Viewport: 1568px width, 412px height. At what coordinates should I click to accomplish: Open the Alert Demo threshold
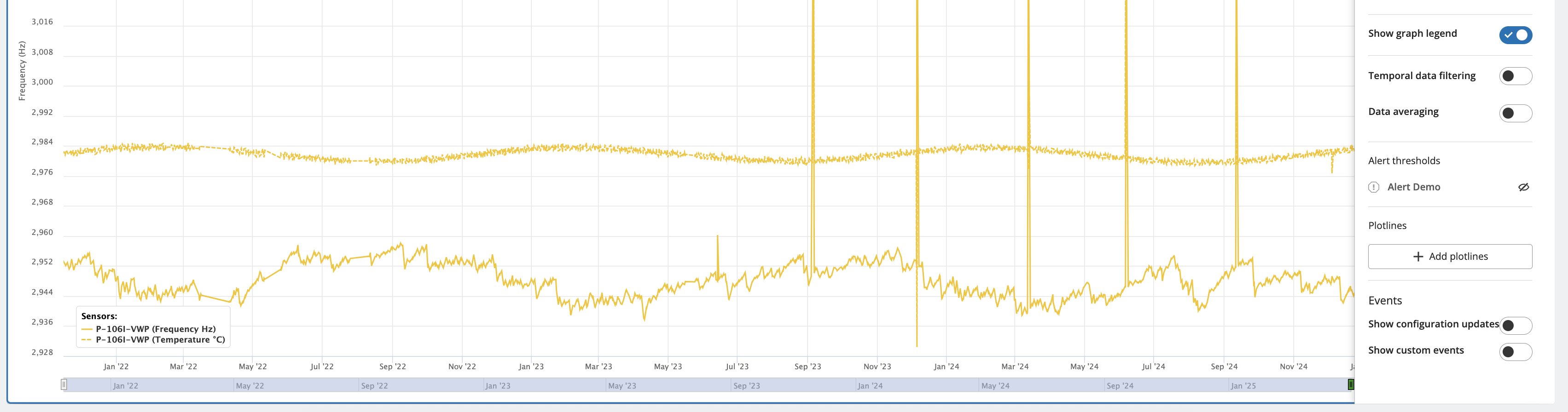point(1413,187)
